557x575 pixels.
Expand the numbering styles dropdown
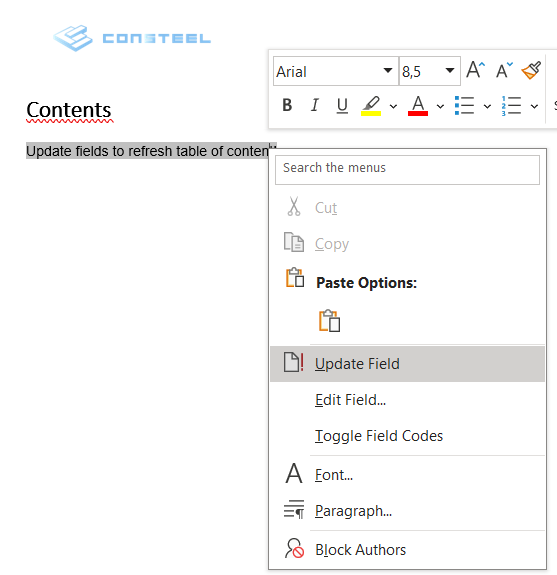535,106
